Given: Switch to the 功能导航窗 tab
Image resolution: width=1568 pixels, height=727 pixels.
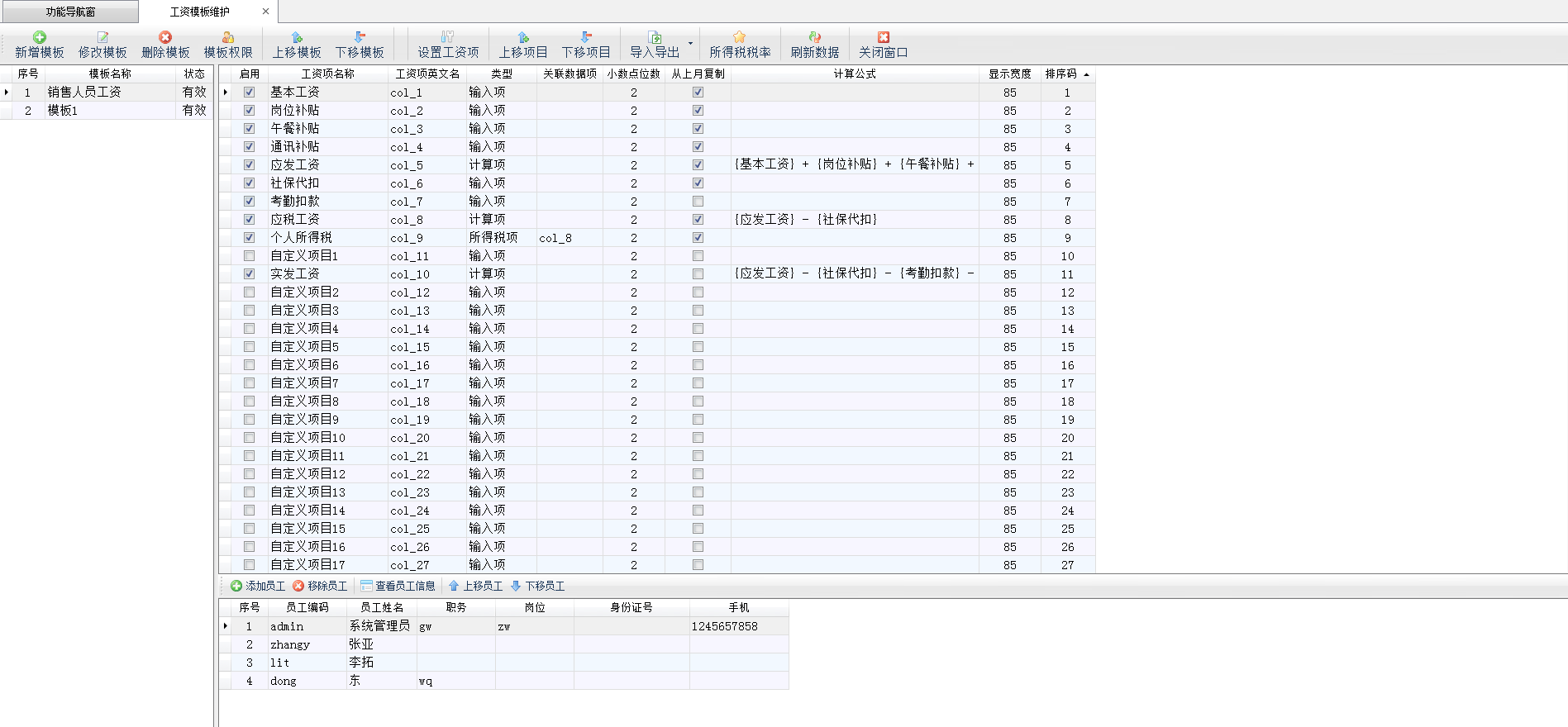Looking at the screenshot, I should coord(70,12).
